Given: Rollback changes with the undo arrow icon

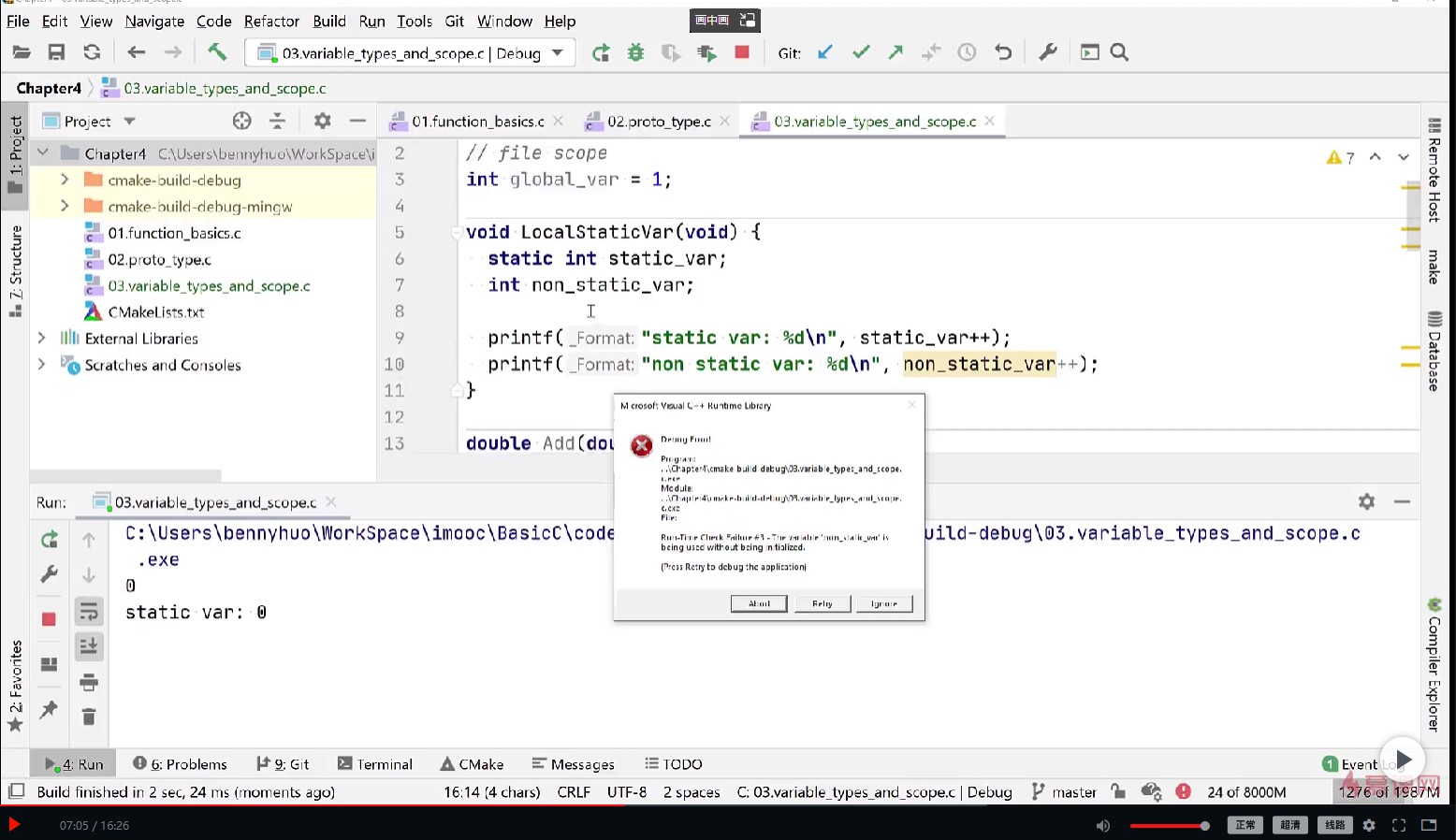Looking at the screenshot, I should 1003,52.
